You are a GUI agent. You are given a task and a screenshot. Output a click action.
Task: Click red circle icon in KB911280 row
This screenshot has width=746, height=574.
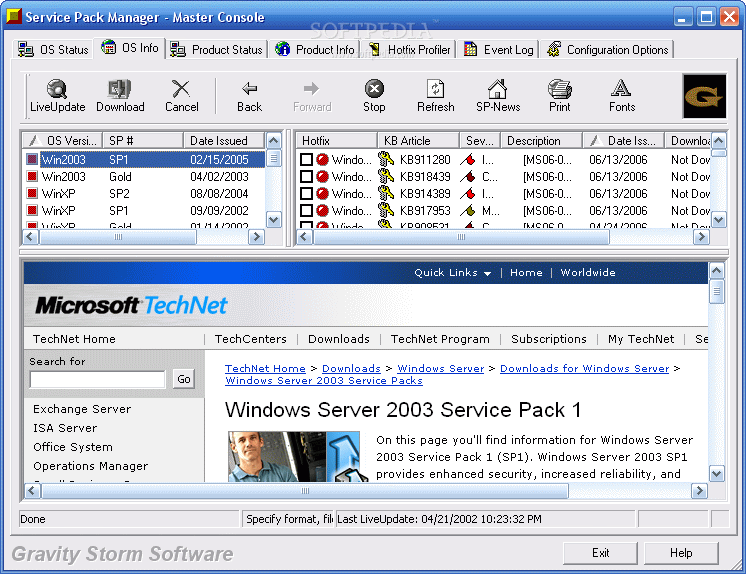pyautogui.click(x=323, y=159)
